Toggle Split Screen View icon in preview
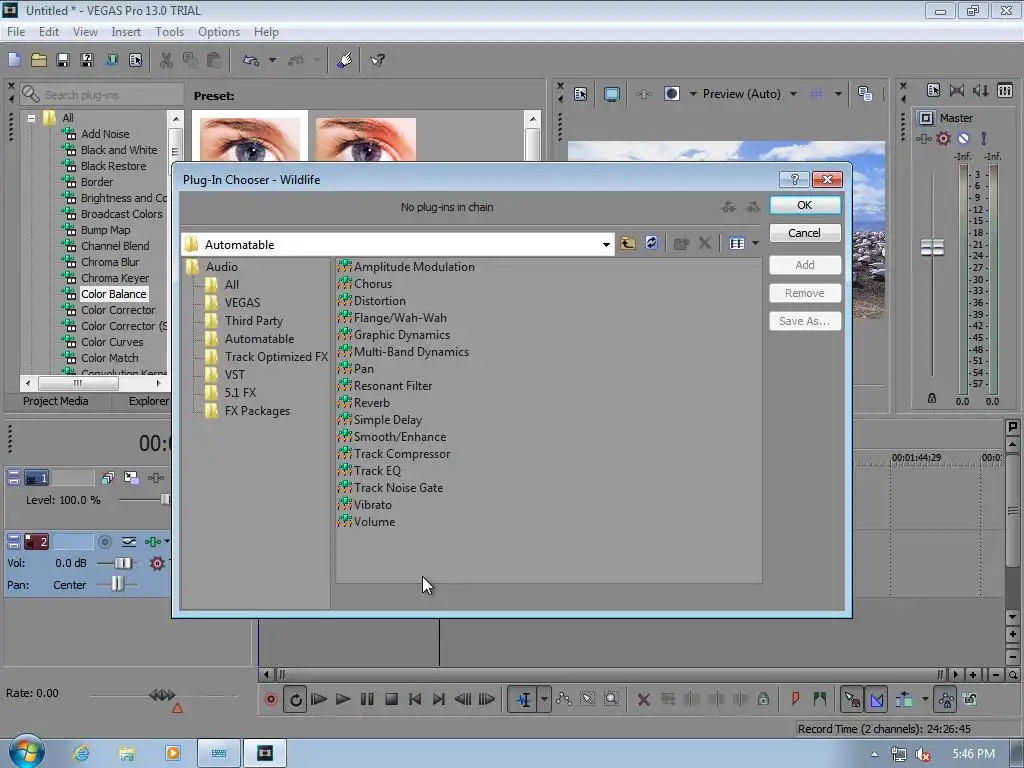The width and height of the screenshot is (1024, 768). tap(671, 93)
